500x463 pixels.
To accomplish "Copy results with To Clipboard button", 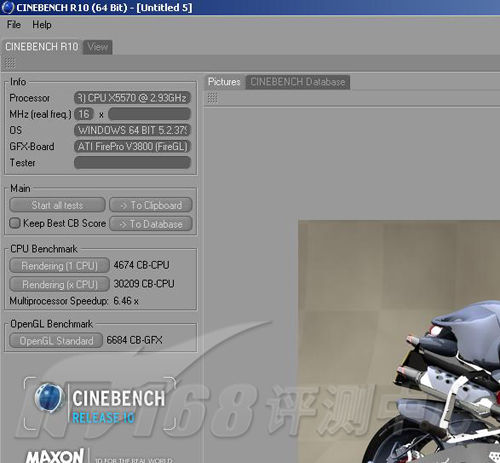I will coord(151,205).
